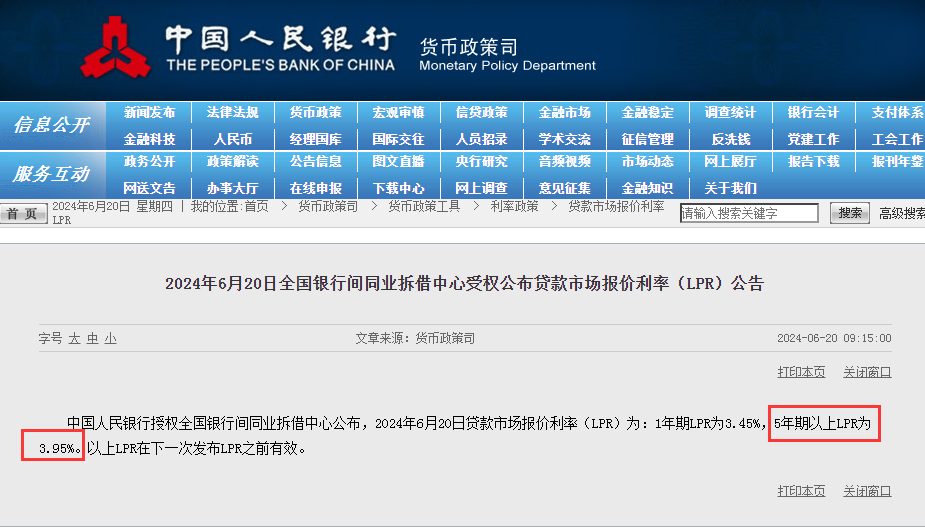
Task: Open the 央行研究 section
Action: point(481,161)
